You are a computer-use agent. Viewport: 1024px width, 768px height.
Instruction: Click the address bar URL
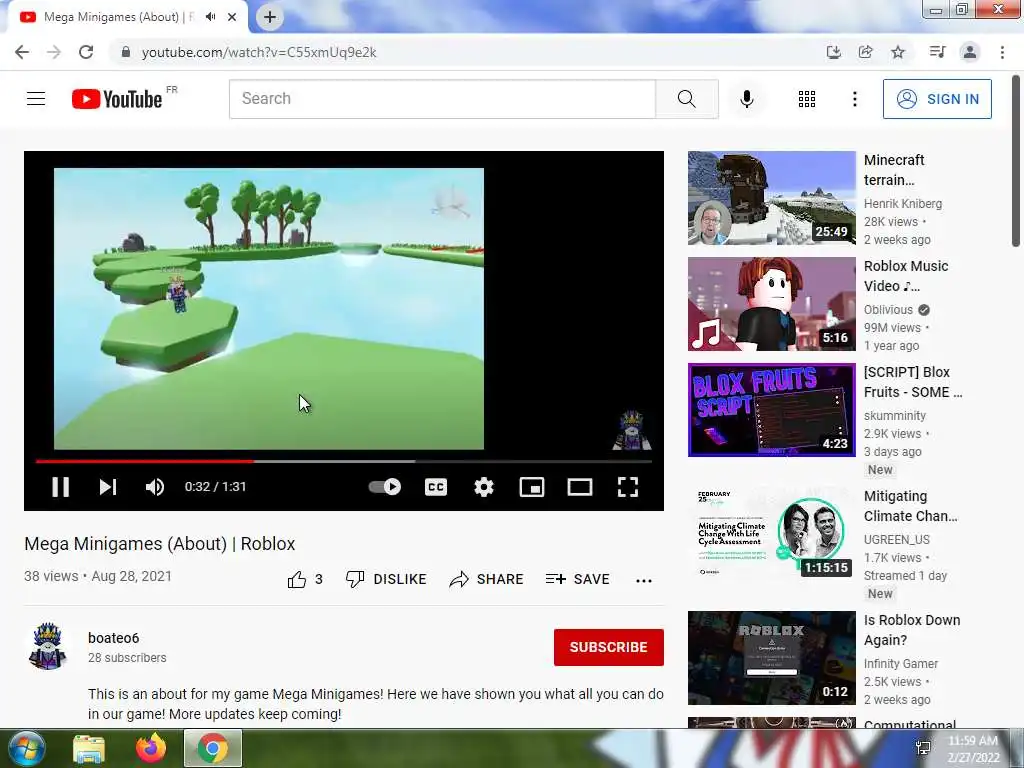coord(259,52)
